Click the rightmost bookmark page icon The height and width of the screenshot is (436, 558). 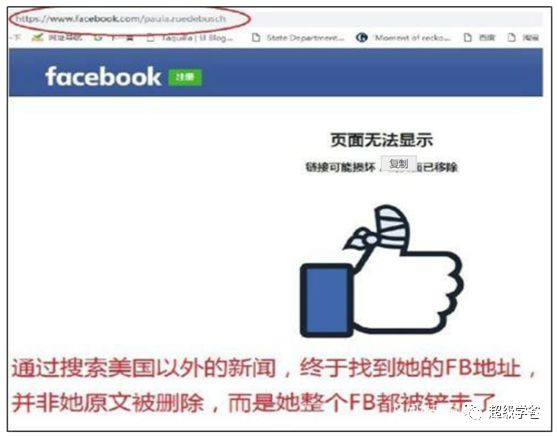pos(511,37)
